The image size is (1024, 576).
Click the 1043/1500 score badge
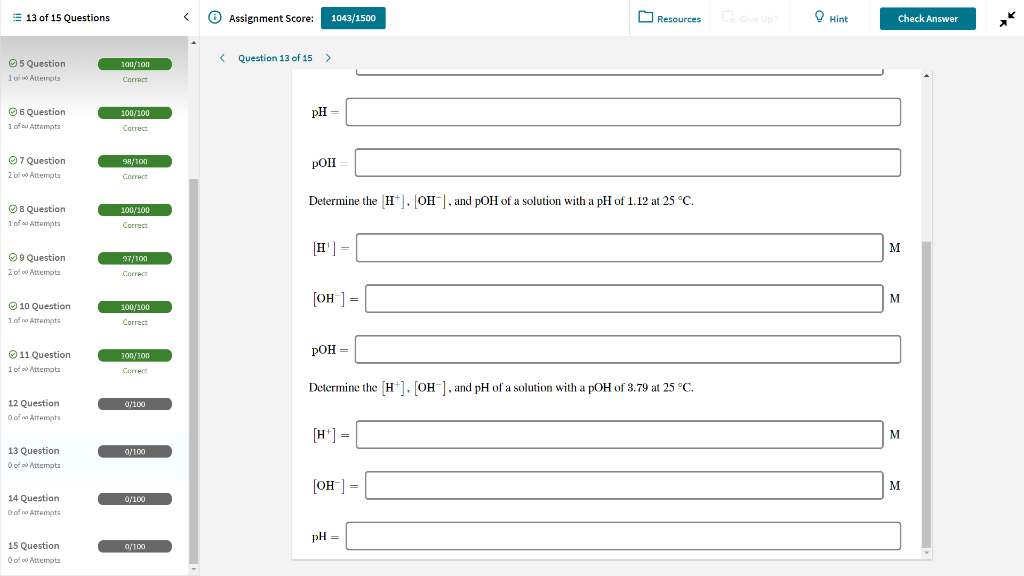click(x=353, y=17)
